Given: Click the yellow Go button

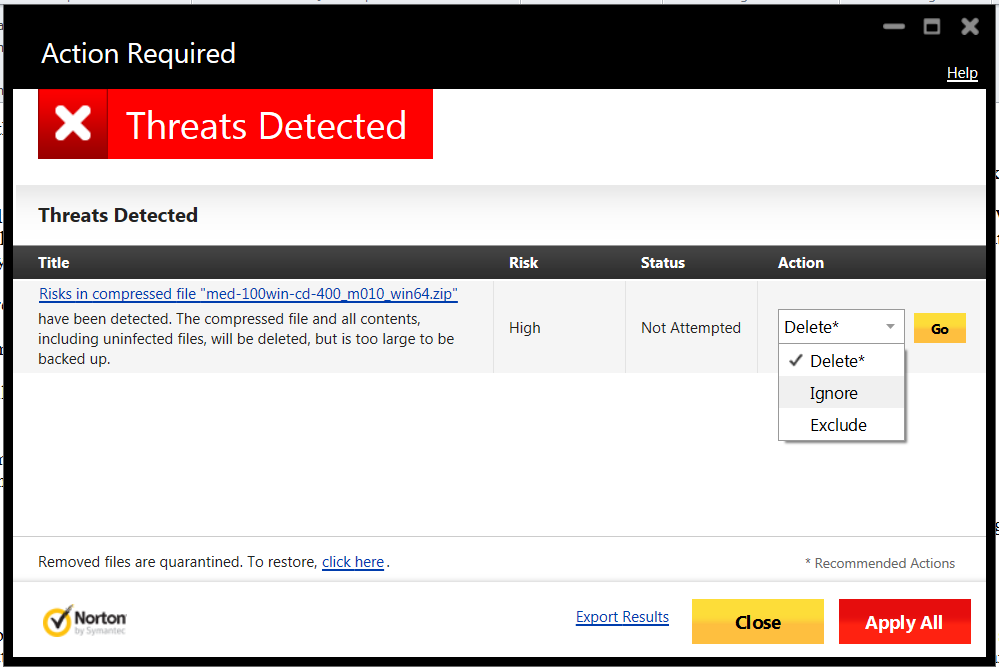Looking at the screenshot, I should [938, 327].
